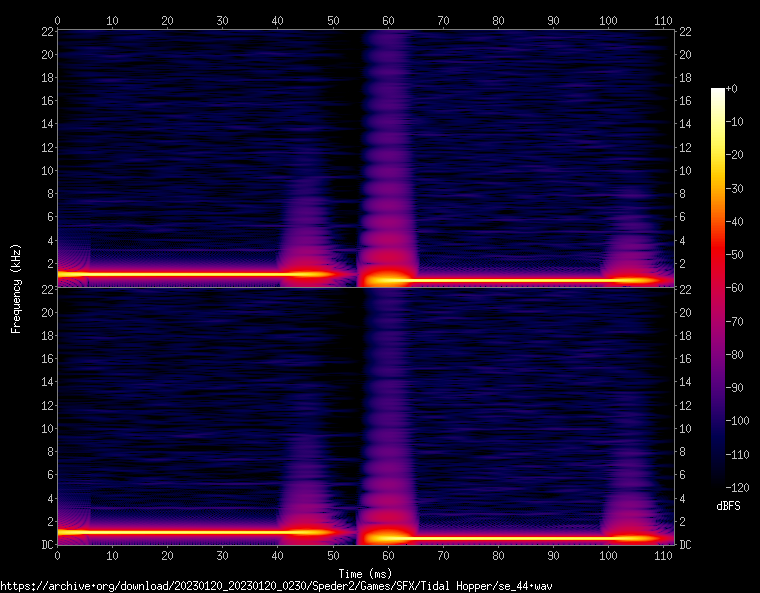Click the 60 ms tick on the top time axis

(387, 19)
